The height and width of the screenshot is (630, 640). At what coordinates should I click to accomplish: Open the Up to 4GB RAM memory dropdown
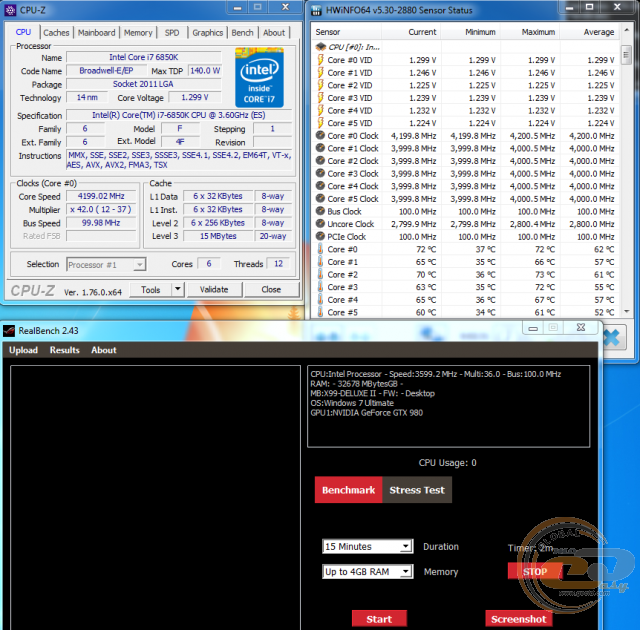pos(405,572)
